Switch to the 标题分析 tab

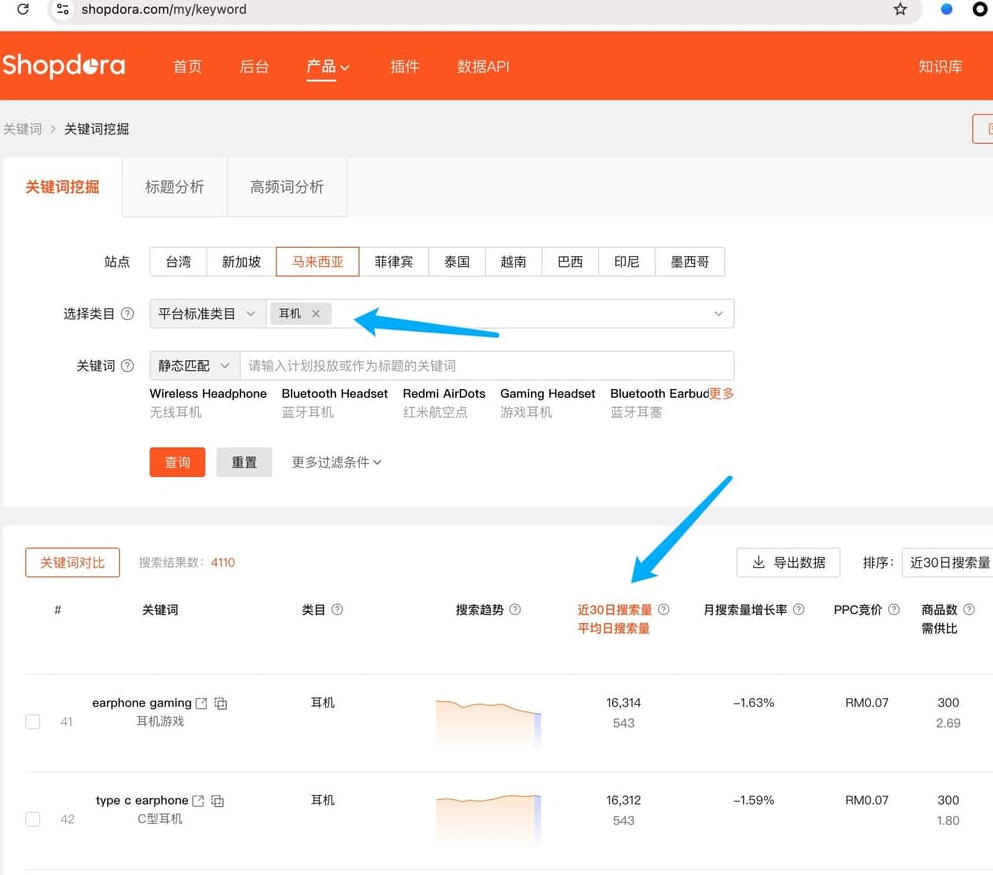pos(174,187)
